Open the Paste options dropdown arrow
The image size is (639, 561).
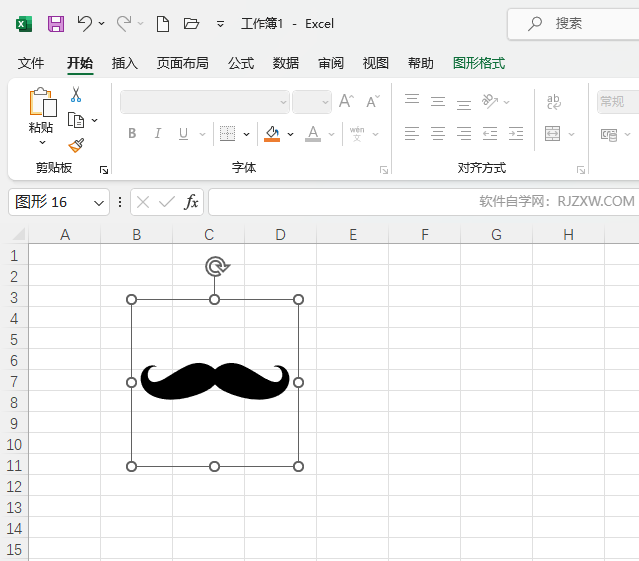41,143
